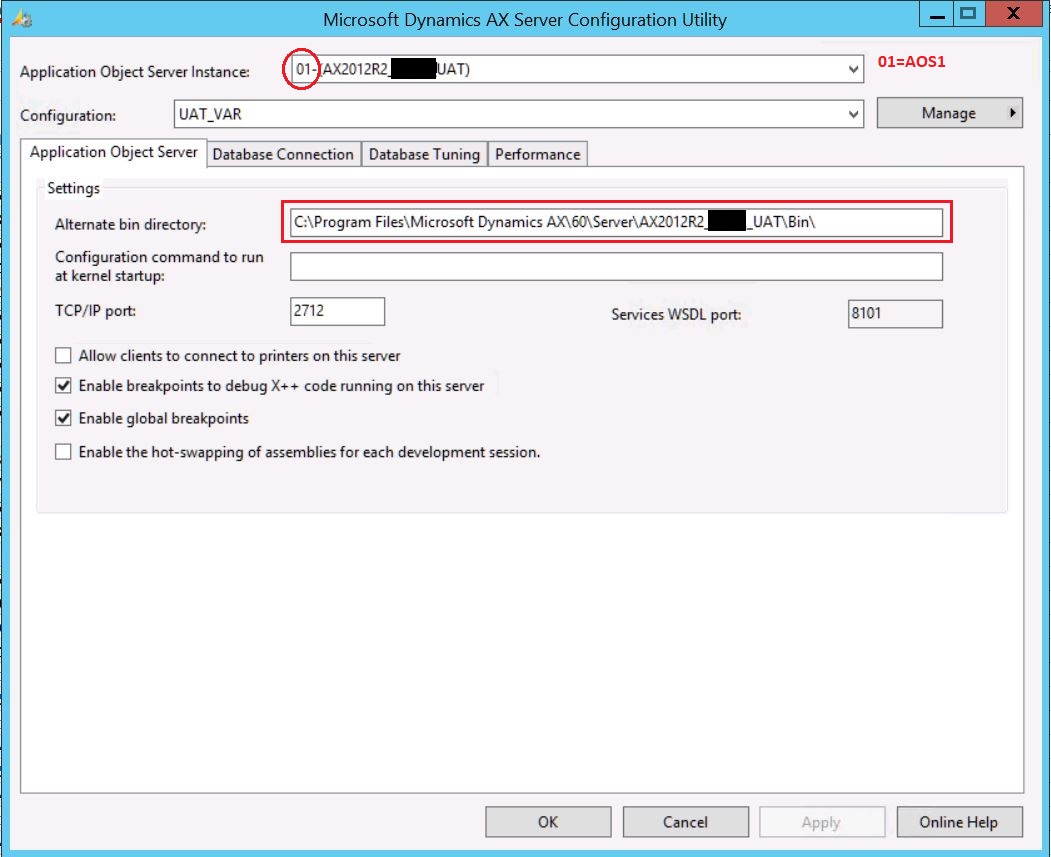The image size is (1051, 857).
Task: Select the Performance tab
Action: point(537,154)
